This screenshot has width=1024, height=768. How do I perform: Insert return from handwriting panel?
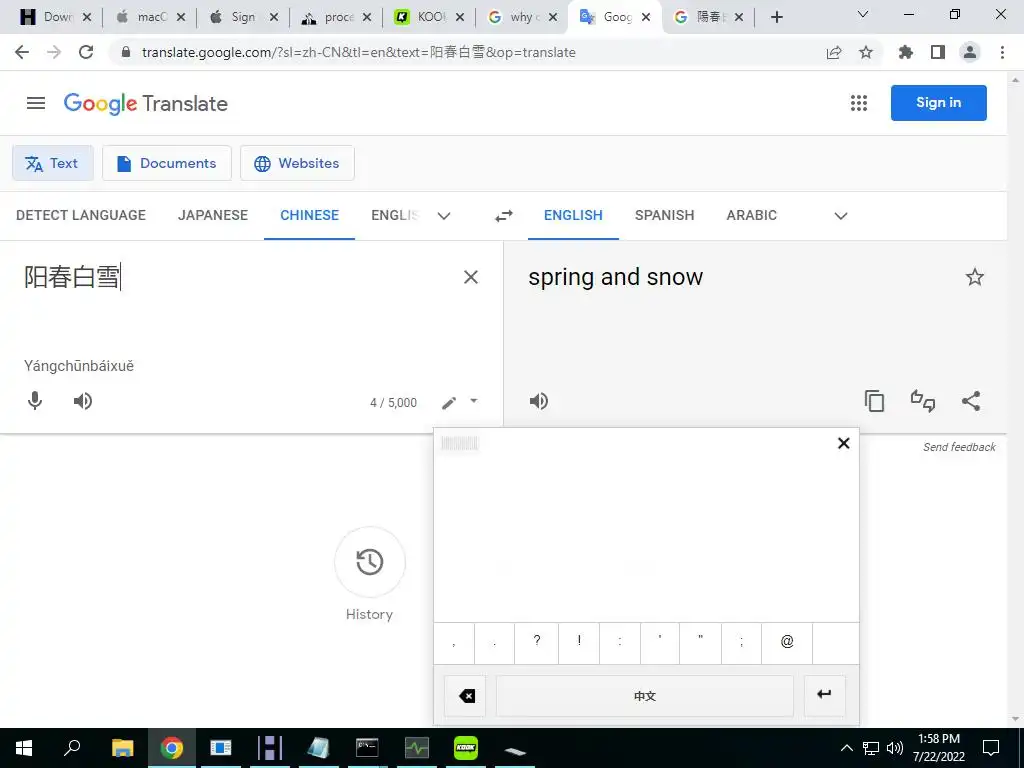(824, 695)
